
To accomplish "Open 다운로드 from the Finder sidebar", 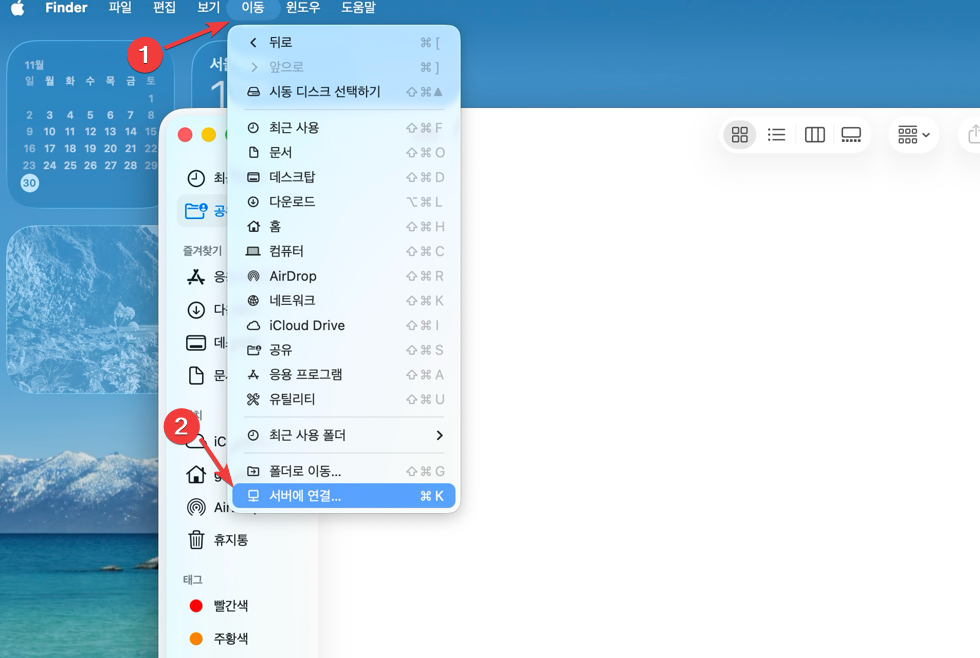I will pyautogui.click(x=207, y=309).
